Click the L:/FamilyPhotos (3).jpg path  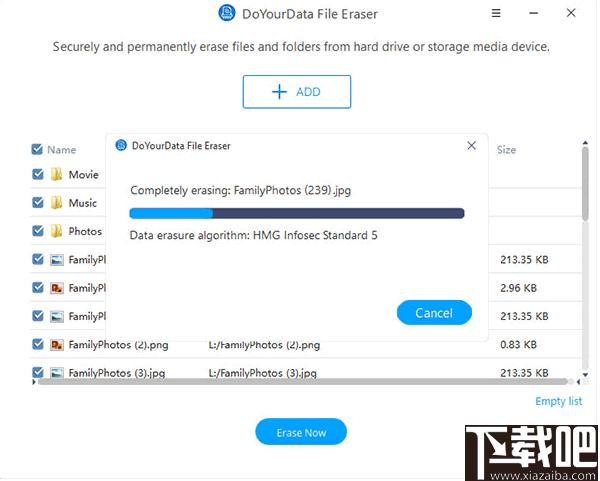coord(262,373)
